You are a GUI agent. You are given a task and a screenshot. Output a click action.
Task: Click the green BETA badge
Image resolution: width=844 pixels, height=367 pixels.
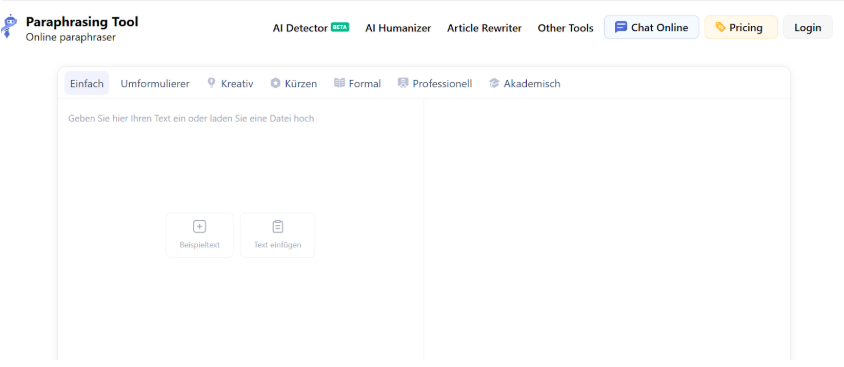click(340, 26)
